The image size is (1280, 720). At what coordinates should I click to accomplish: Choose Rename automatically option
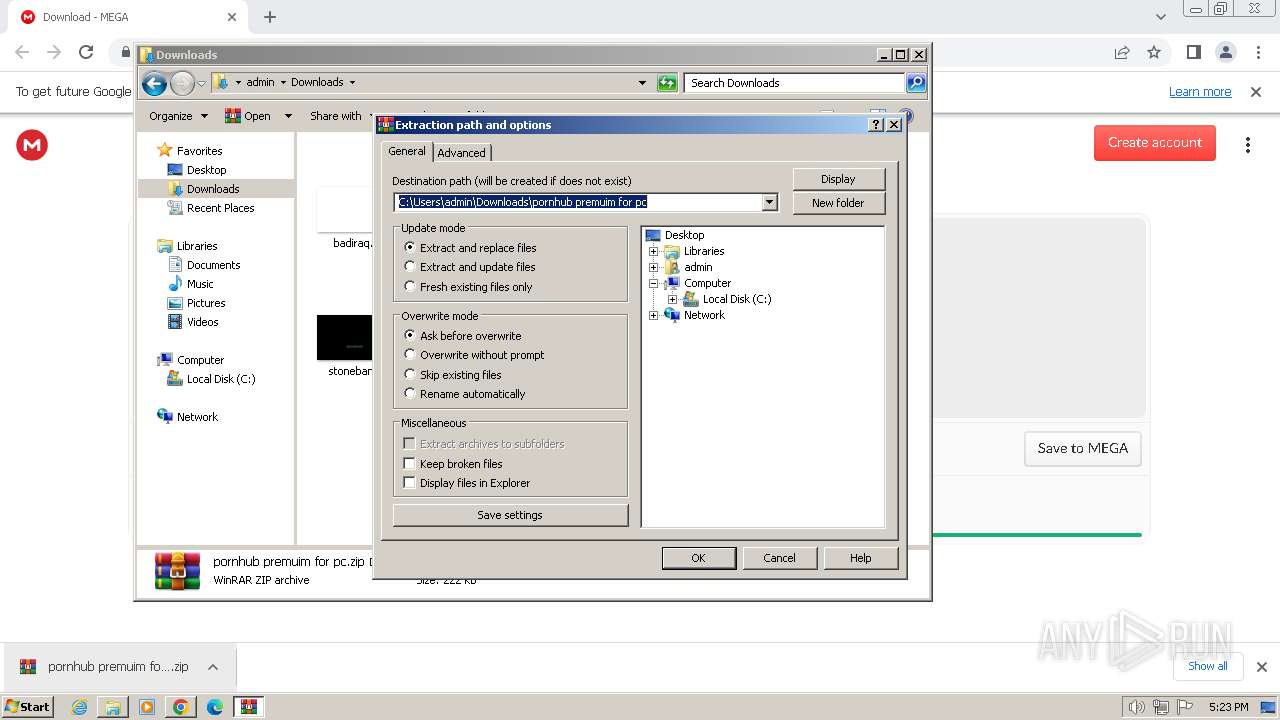pos(464,394)
